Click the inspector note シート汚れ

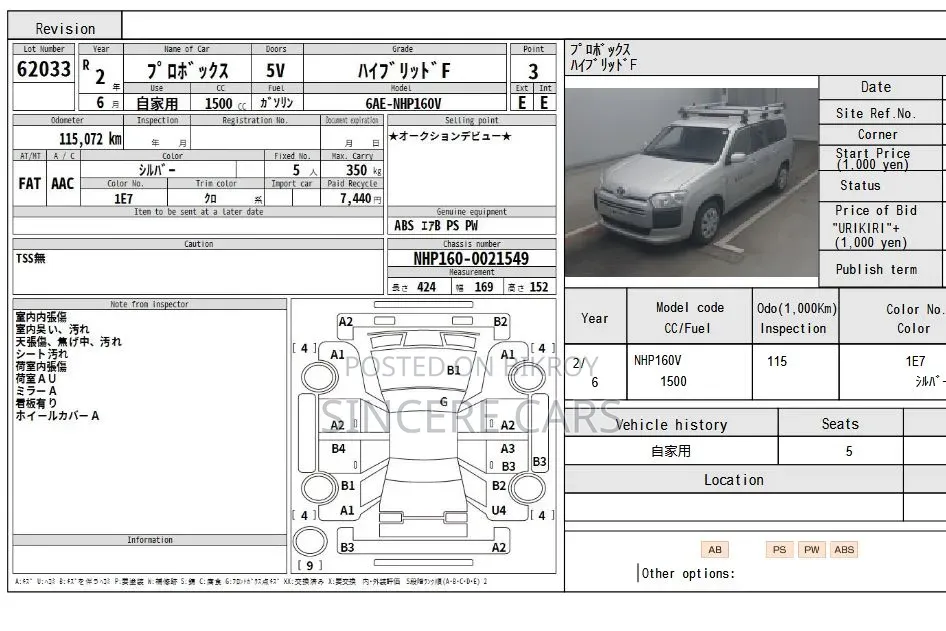tap(42, 354)
